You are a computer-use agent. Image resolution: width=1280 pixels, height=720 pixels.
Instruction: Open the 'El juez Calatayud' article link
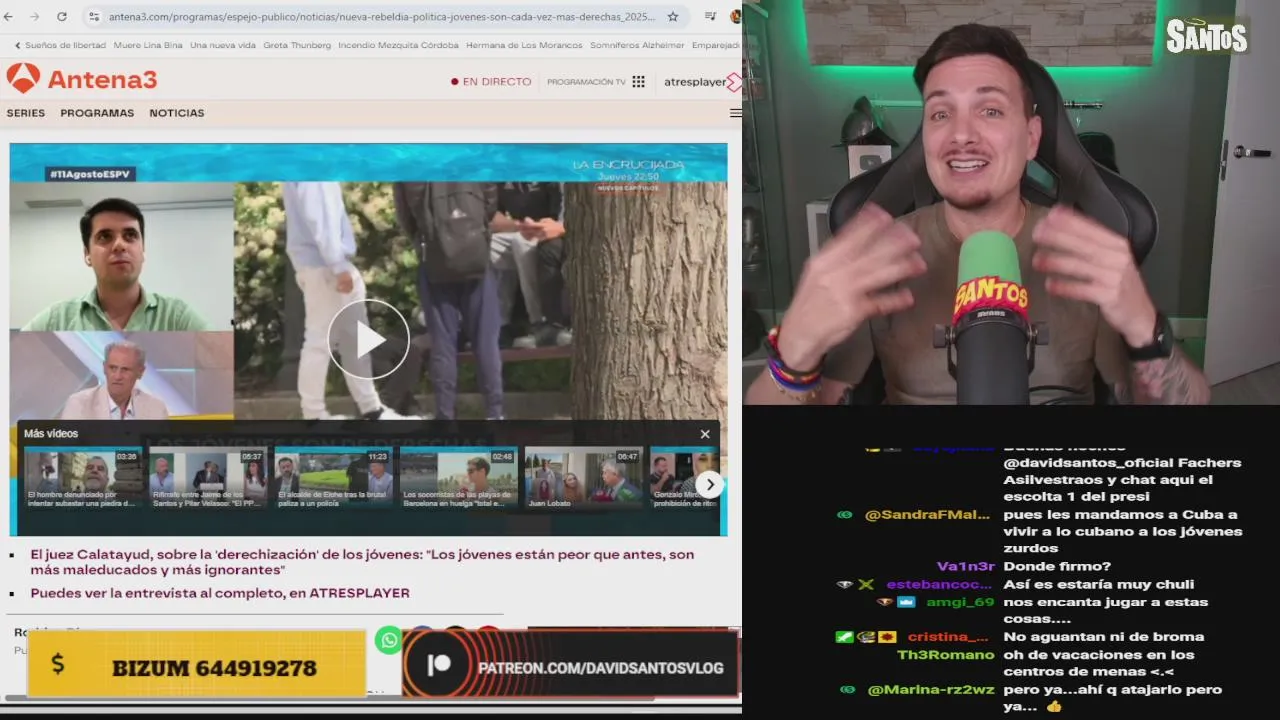[362, 562]
